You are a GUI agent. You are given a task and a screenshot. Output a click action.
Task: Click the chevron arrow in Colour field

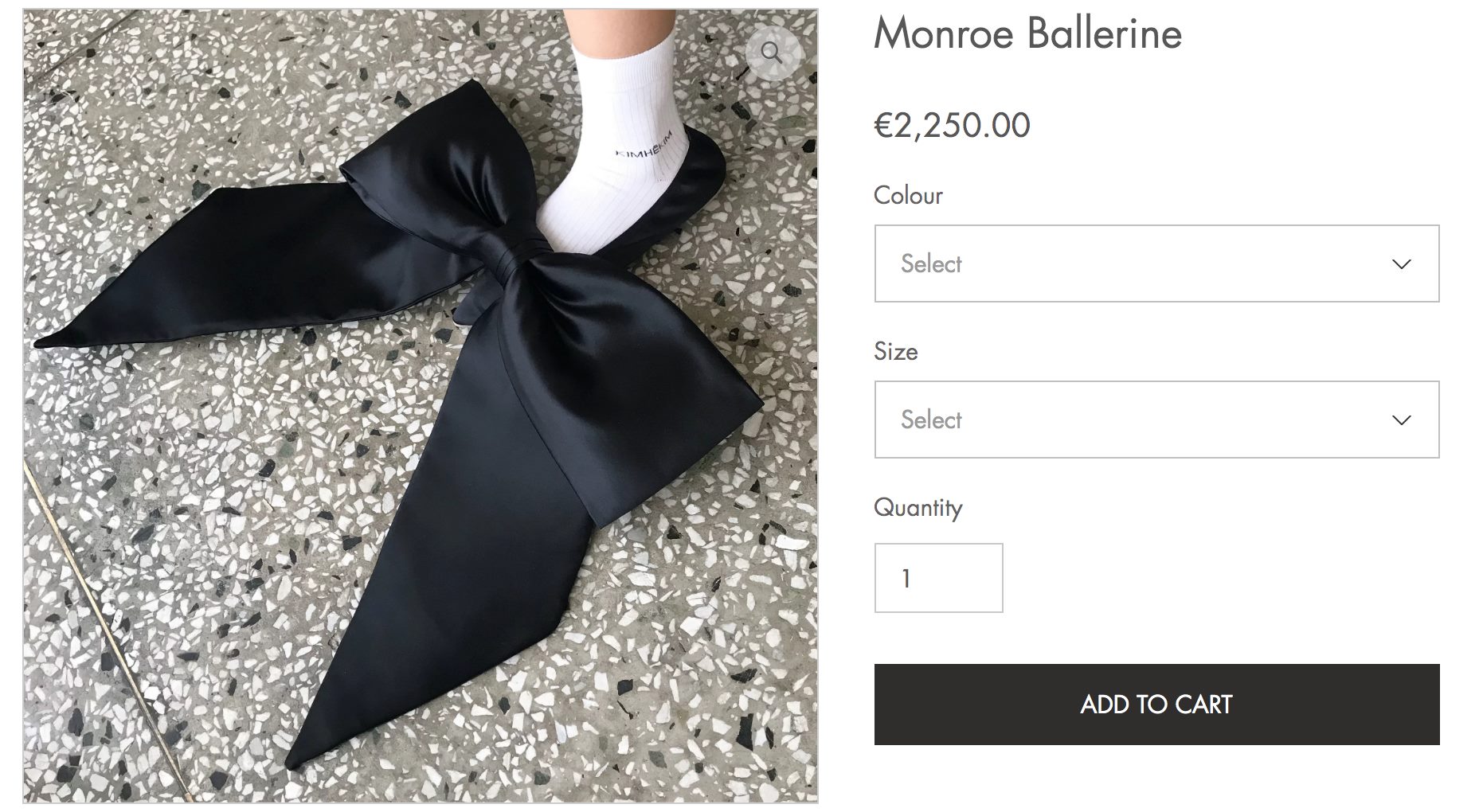tap(1401, 264)
